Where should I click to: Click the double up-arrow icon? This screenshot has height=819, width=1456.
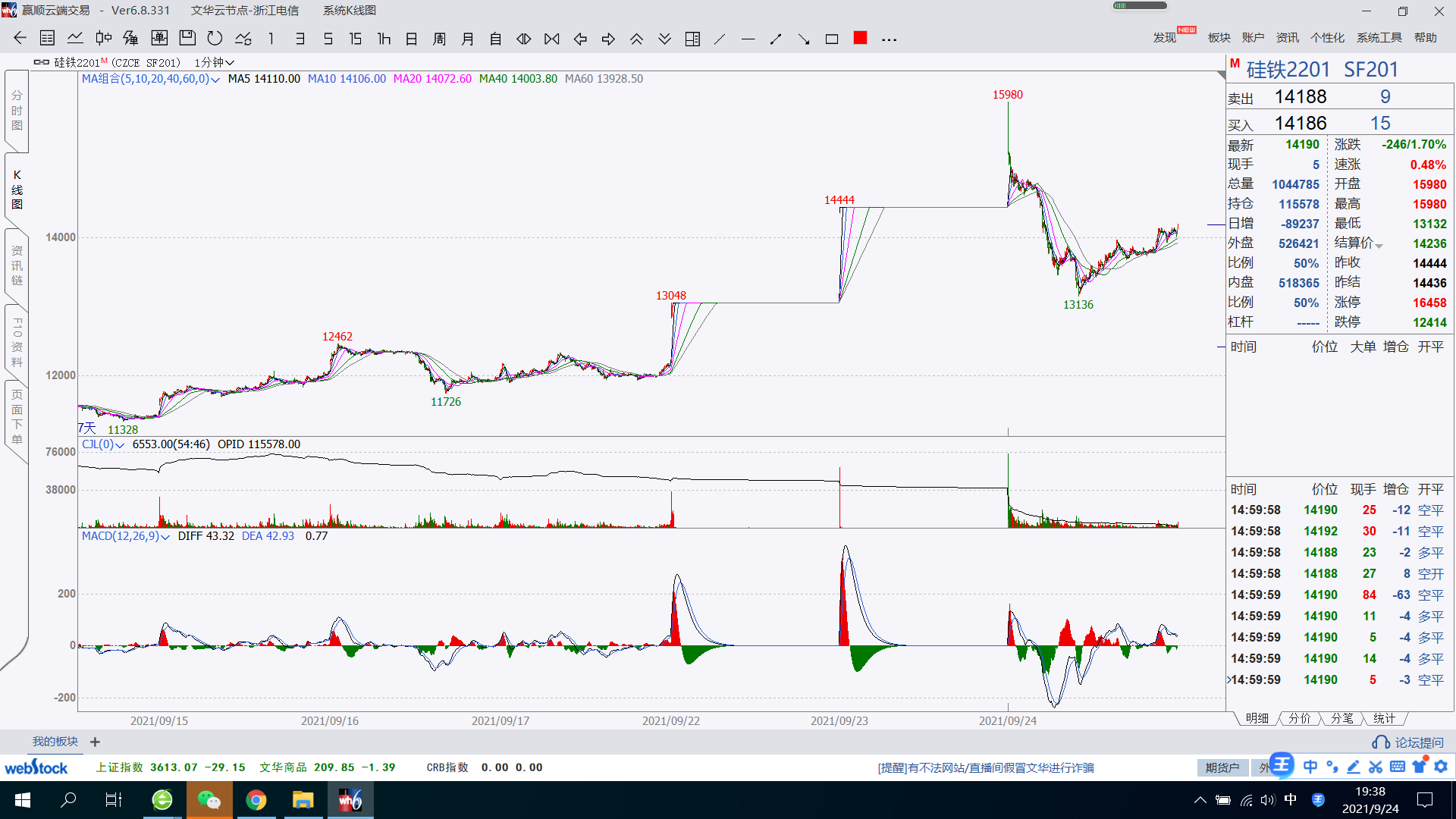[x=636, y=39]
